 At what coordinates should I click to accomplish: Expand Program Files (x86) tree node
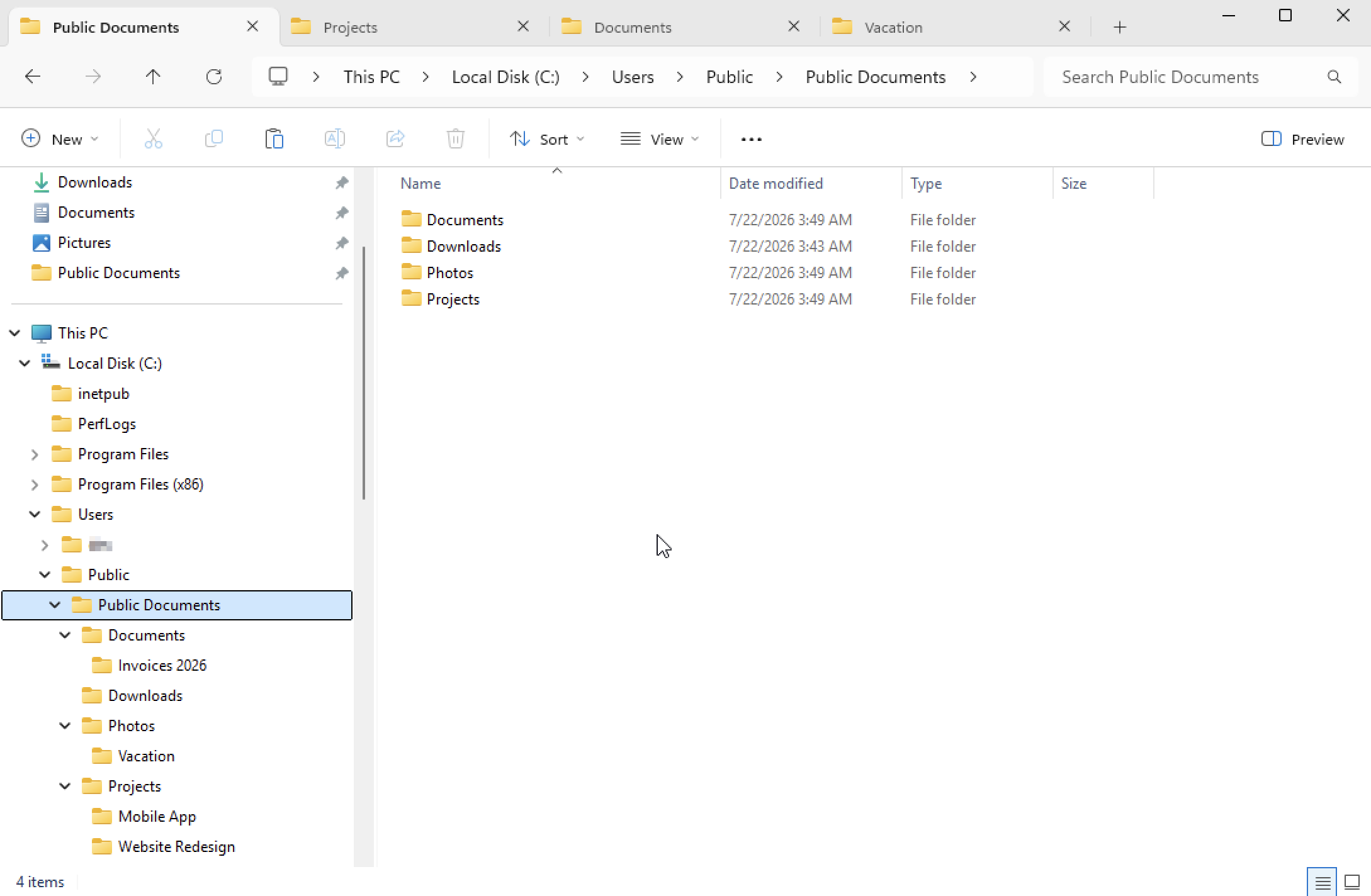pyautogui.click(x=35, y=484)
